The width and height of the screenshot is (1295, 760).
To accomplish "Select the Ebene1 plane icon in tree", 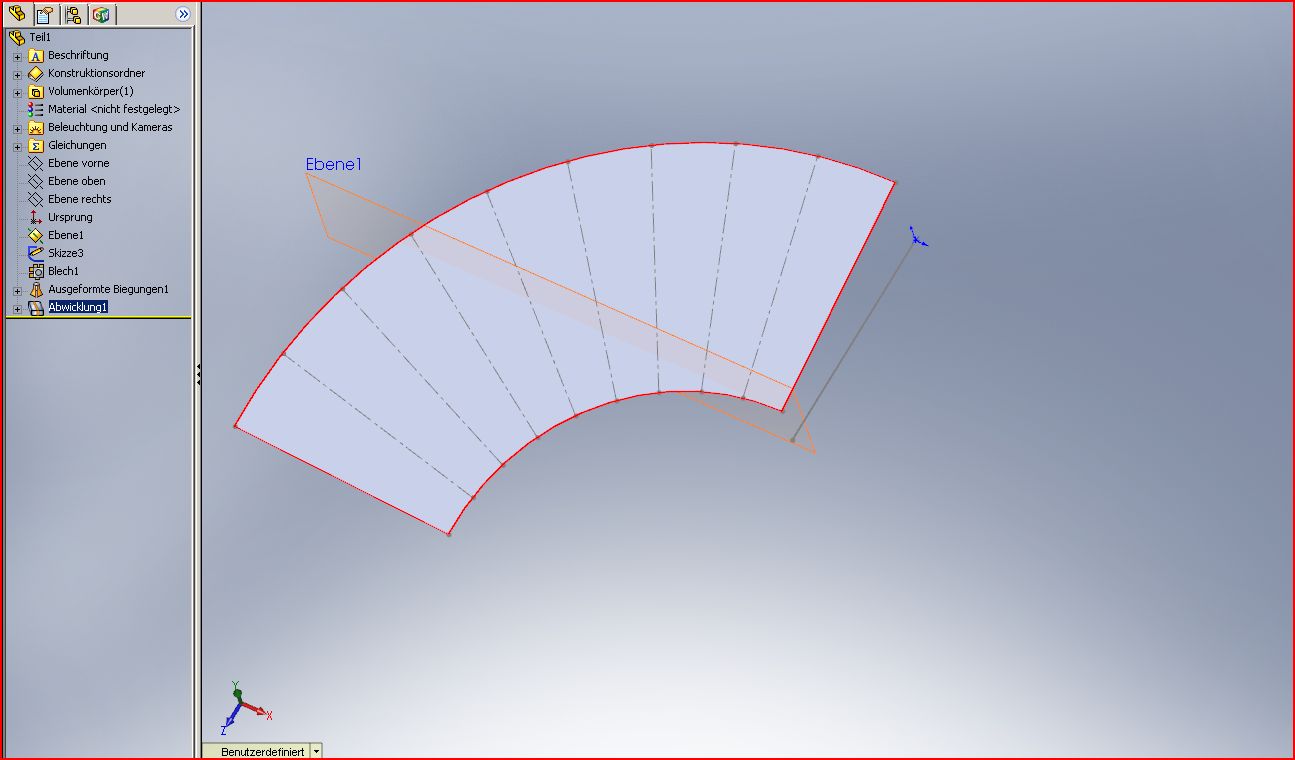I will (36, 236).
